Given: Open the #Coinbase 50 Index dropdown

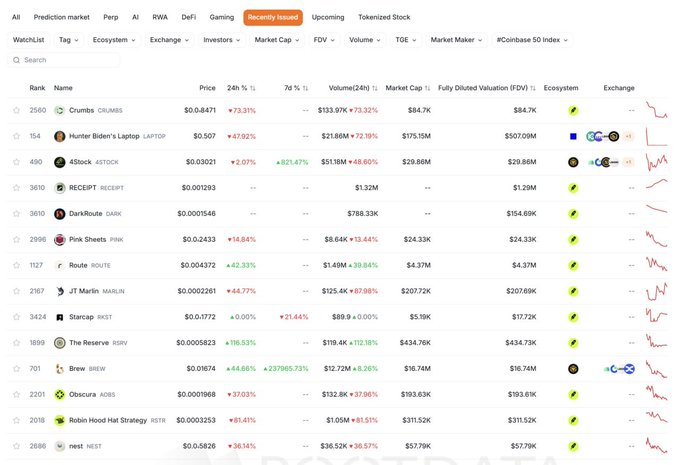Looking at the screenshot, I should pos(532,40).
